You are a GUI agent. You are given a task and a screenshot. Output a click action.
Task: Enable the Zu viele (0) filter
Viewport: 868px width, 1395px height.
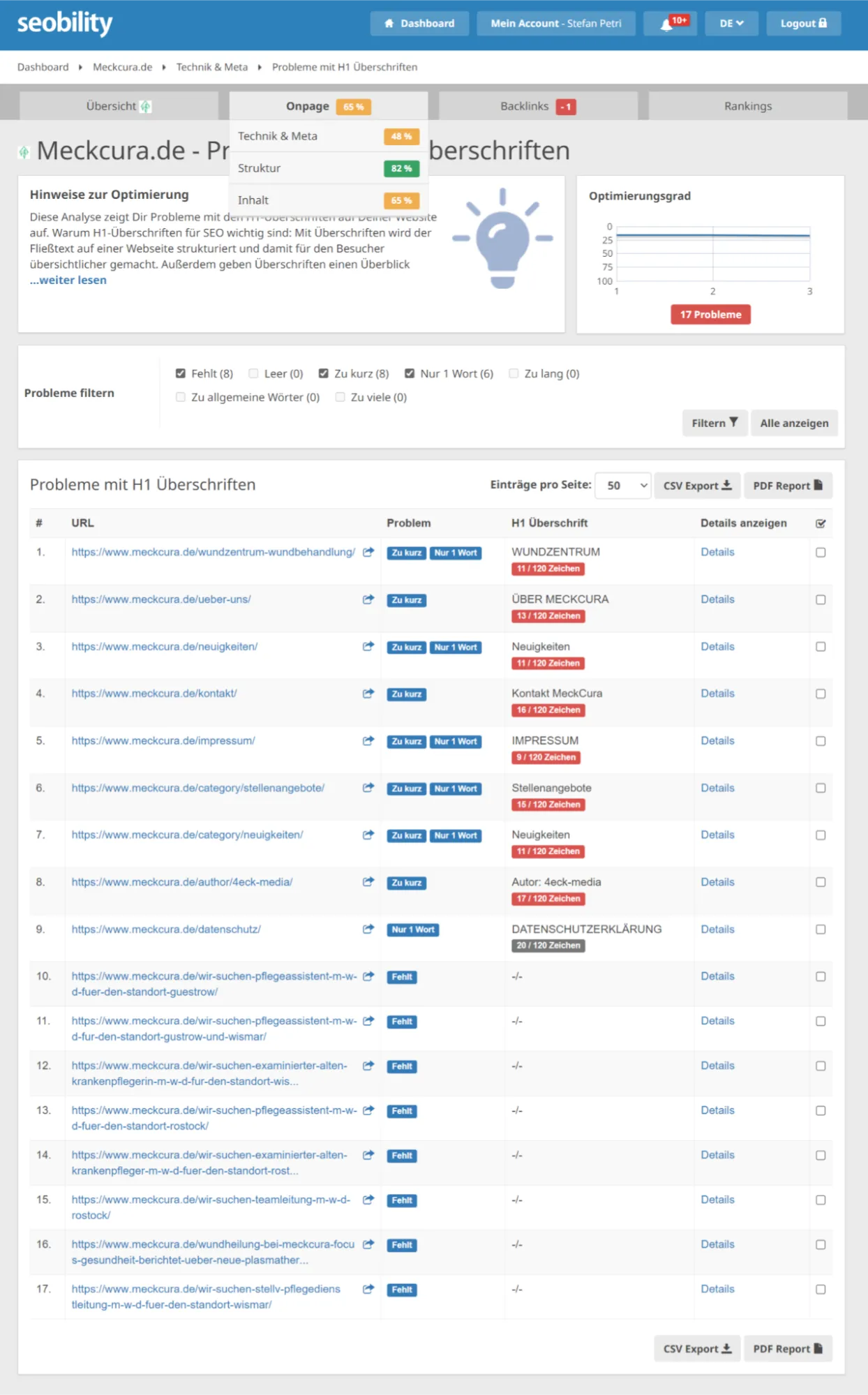[340, 397]
